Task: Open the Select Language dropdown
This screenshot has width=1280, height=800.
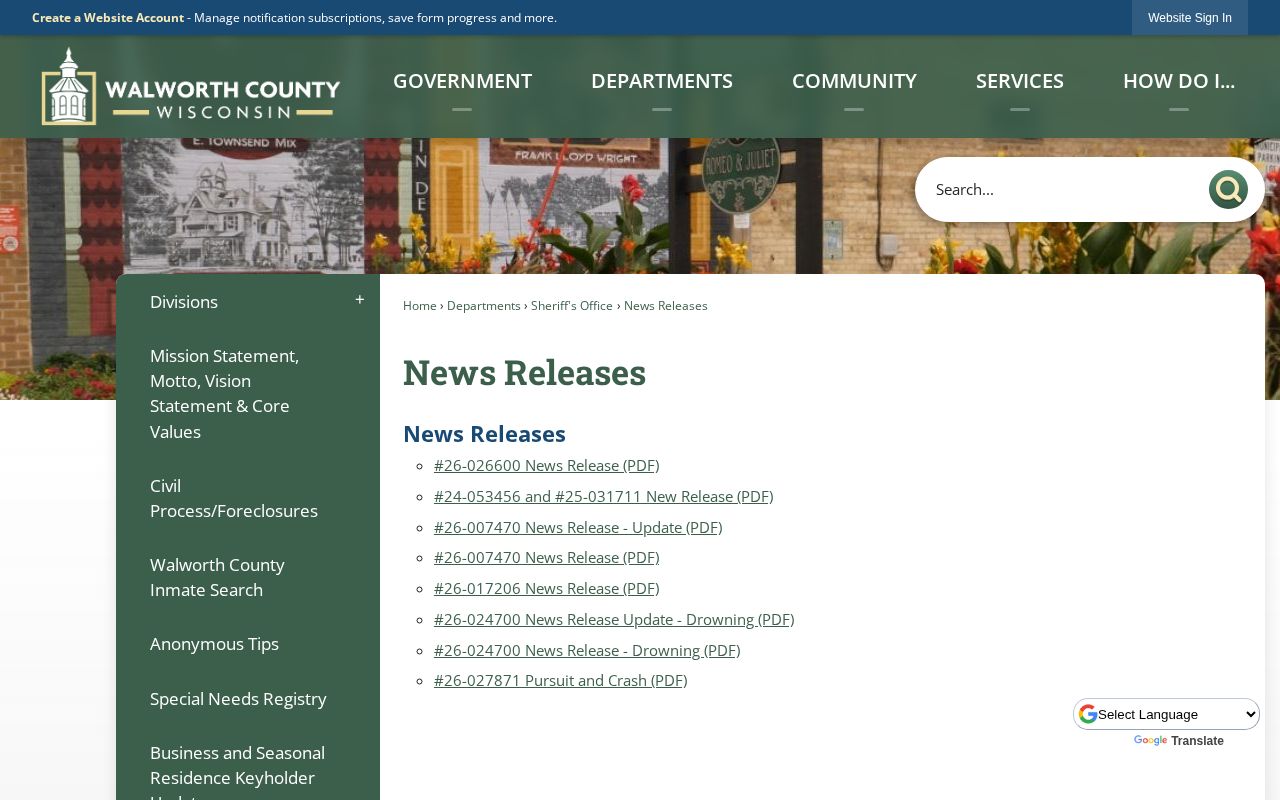Action: (1167, 714)
